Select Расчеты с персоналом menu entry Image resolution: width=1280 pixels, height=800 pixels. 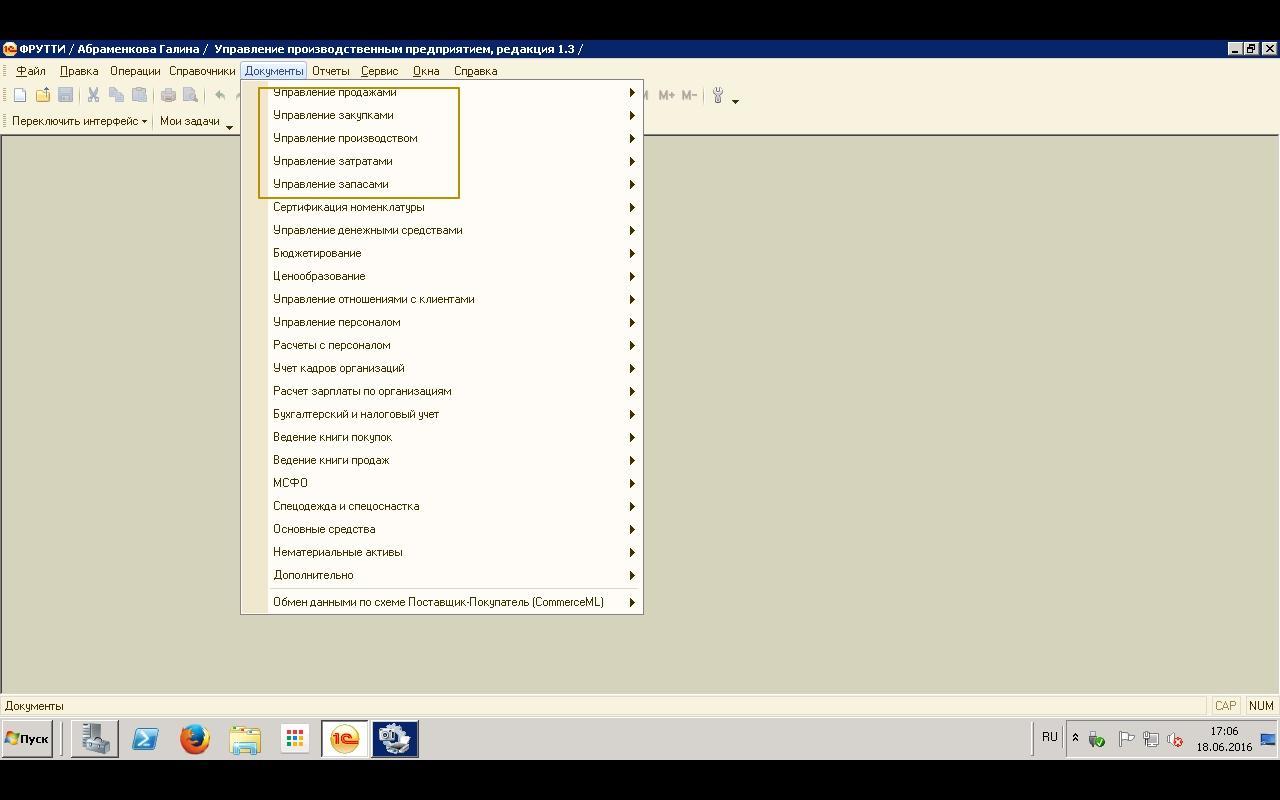coord(442,345)
